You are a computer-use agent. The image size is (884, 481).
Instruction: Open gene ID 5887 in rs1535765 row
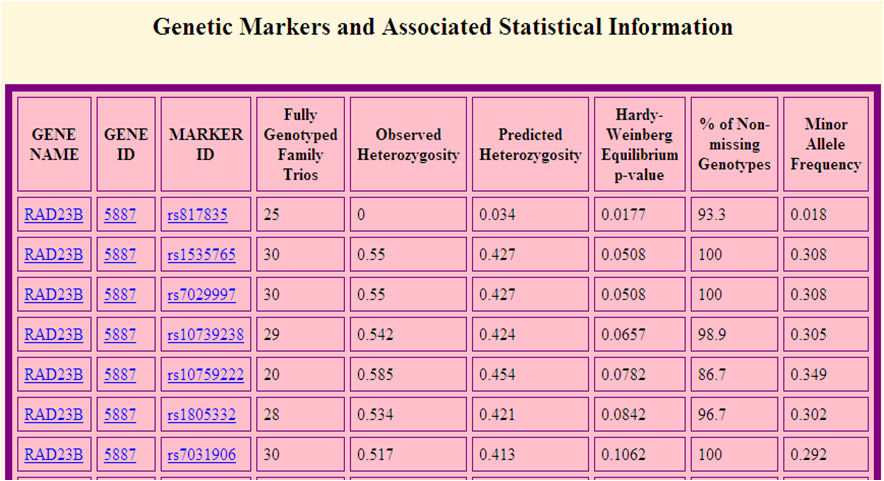(120, 254)
